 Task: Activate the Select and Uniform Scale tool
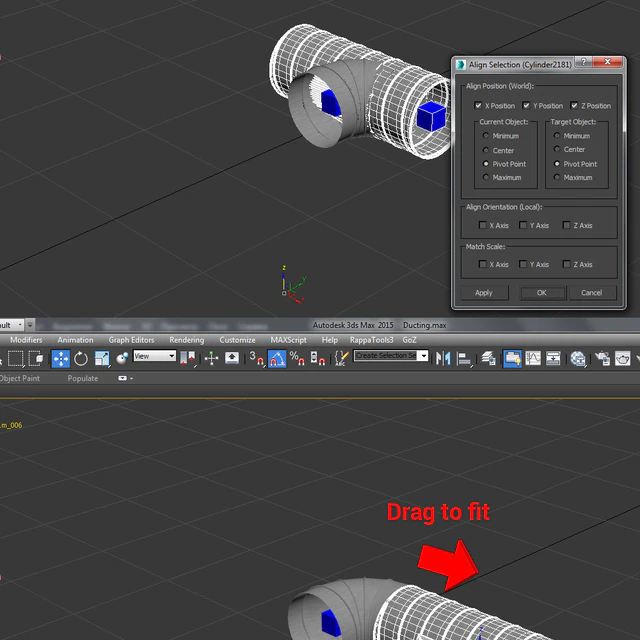coord(102,359)
